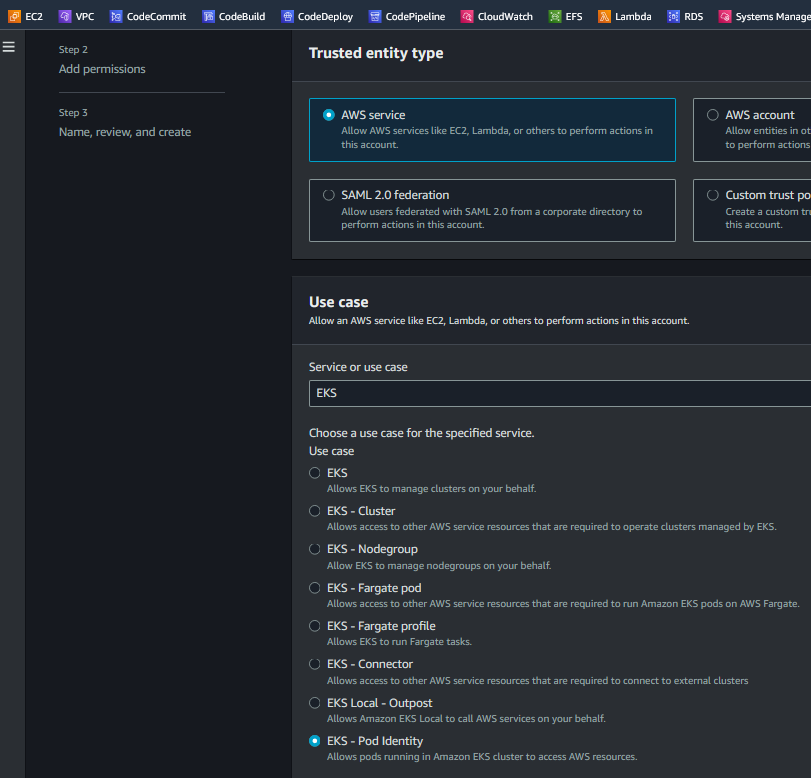Click the CloudWatch label in the shortcuts bar
This screenshot has height=778, width=811.
(505, 17)
